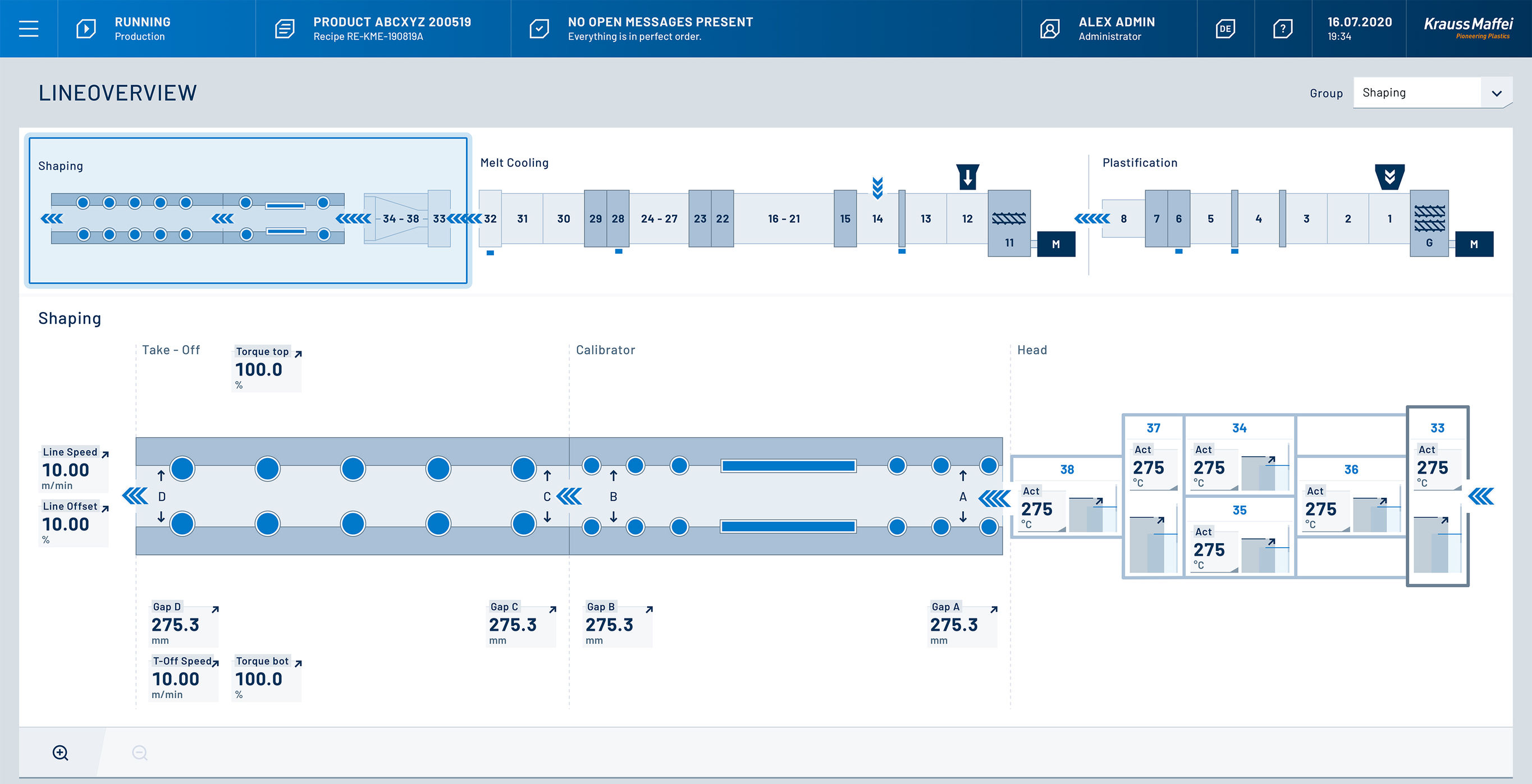Open the Alex Admin user profile icon
Screen dimensions: 1532x784
click(x=1050, y=29)
